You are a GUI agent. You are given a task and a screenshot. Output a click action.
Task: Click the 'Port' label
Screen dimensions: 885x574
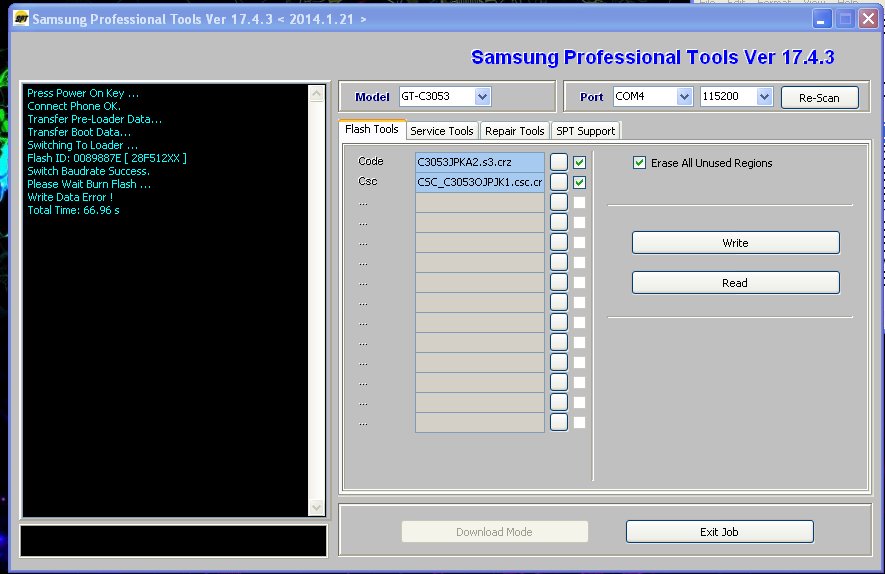click(592, 97)
